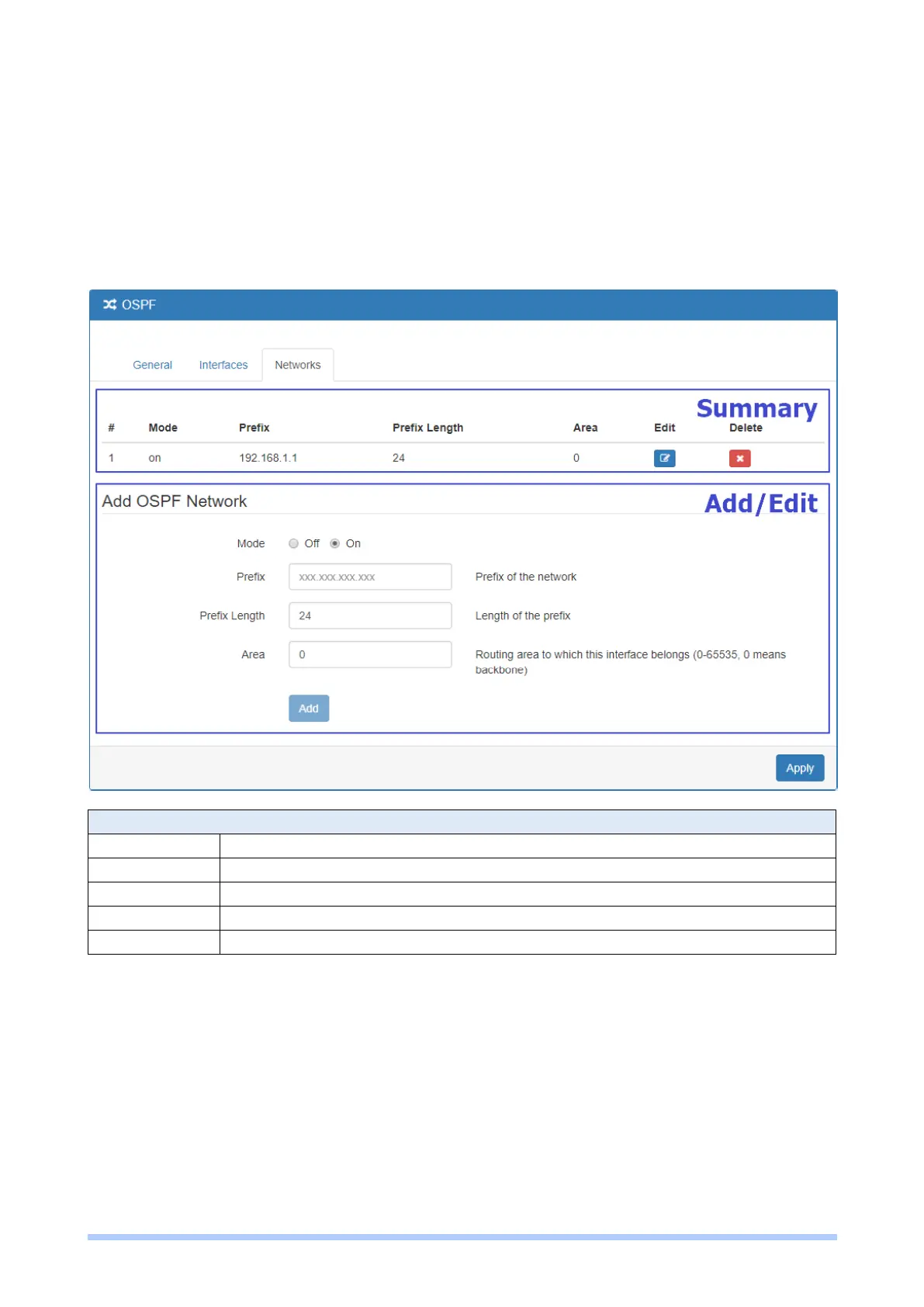Click the Prefix Length column header

pos(427,428)
